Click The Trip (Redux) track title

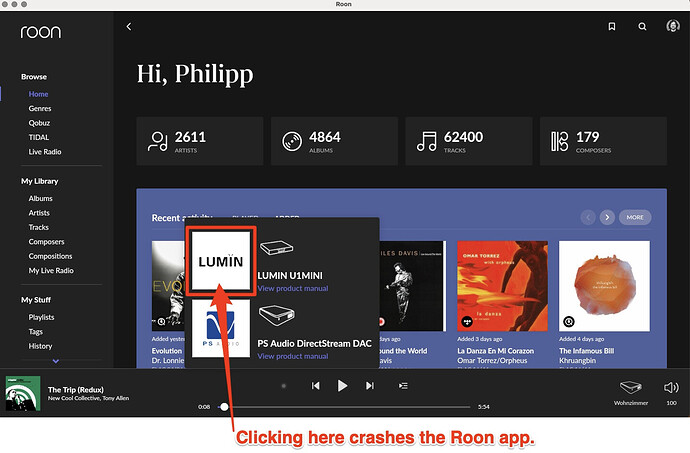coord(76,390)
